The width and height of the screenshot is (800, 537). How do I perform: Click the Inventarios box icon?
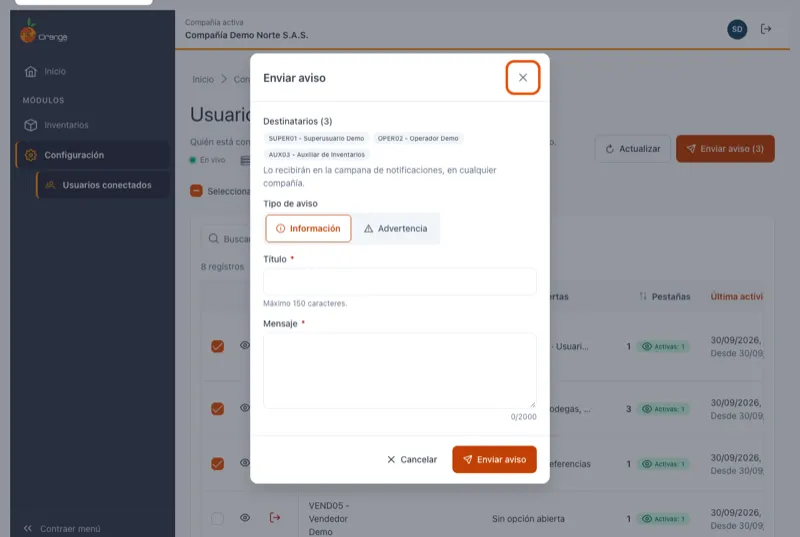click(31, 125)
